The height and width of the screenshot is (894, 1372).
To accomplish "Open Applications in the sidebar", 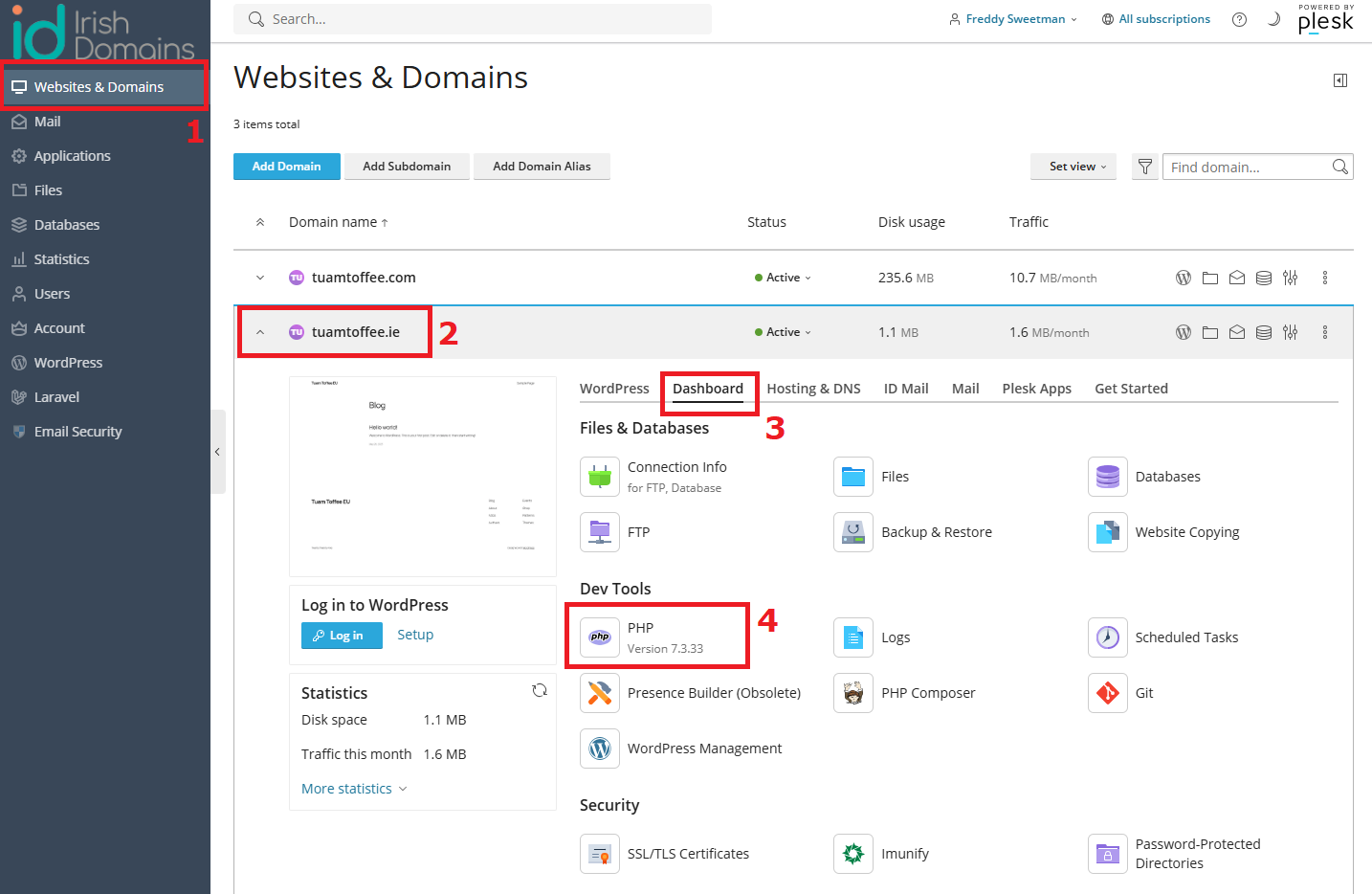I will pyautogui.click(x=105, y=156).
